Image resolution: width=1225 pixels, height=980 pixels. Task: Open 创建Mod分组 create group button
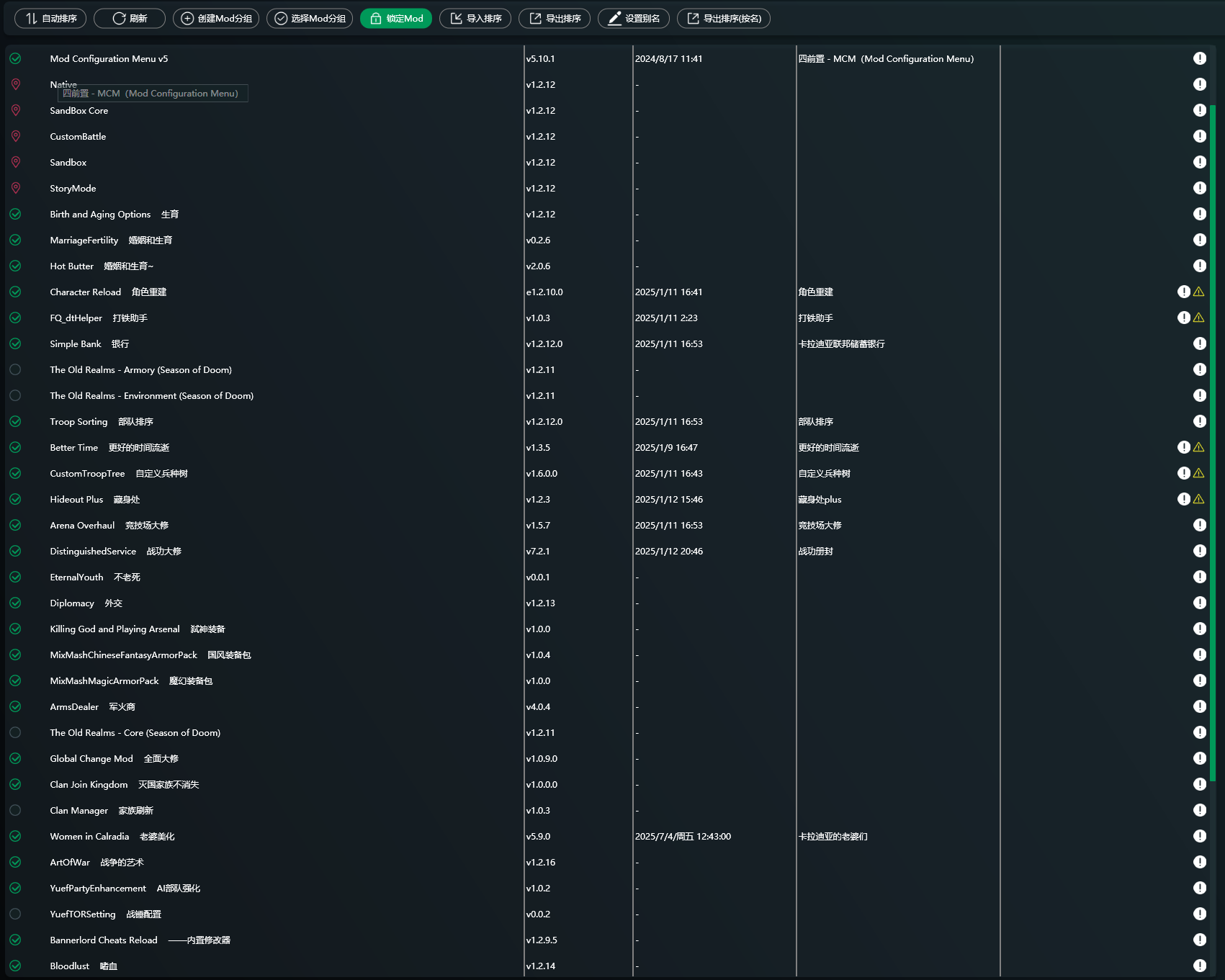click(x=216, y=19)
